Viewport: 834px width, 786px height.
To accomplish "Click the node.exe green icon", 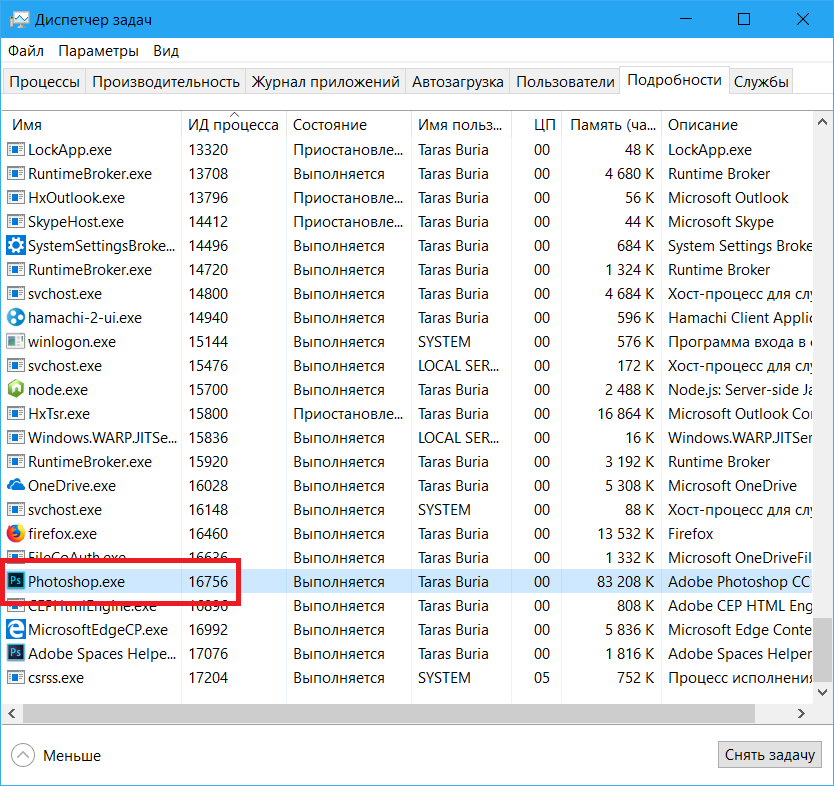I will pyautogui.click(x=16, y=389).
